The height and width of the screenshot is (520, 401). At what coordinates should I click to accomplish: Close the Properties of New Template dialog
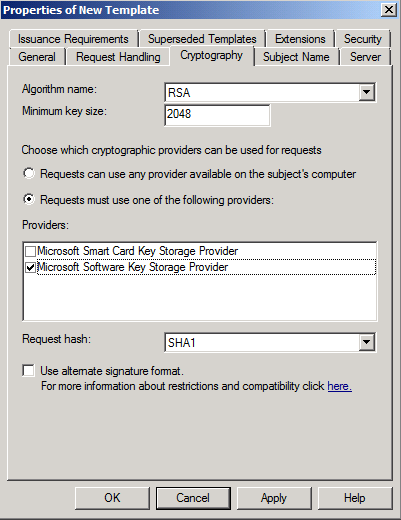click(389, 10)
